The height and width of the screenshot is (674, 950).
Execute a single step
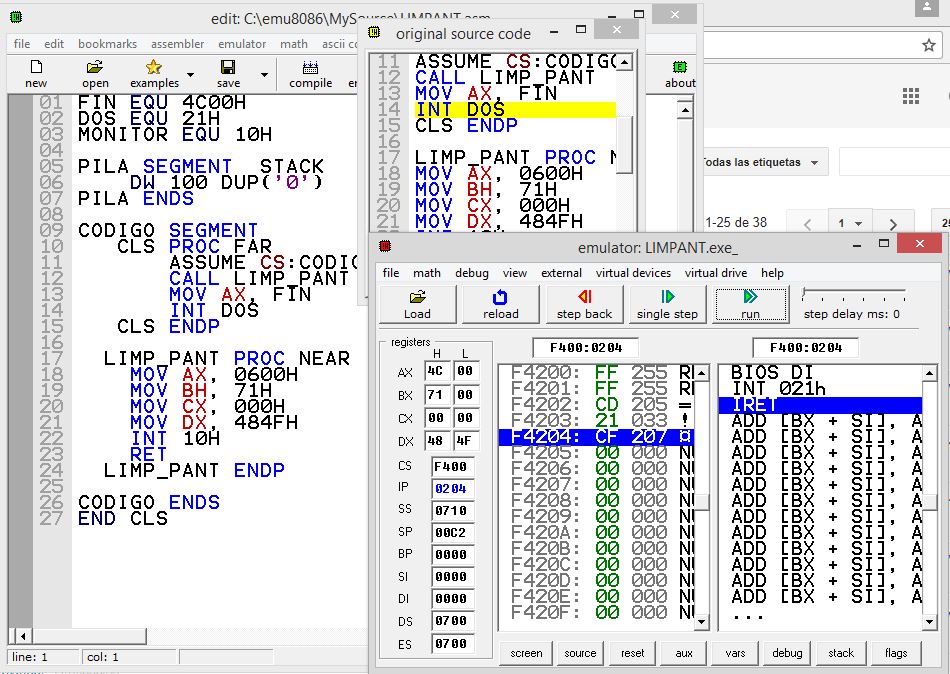click(667, 304)
